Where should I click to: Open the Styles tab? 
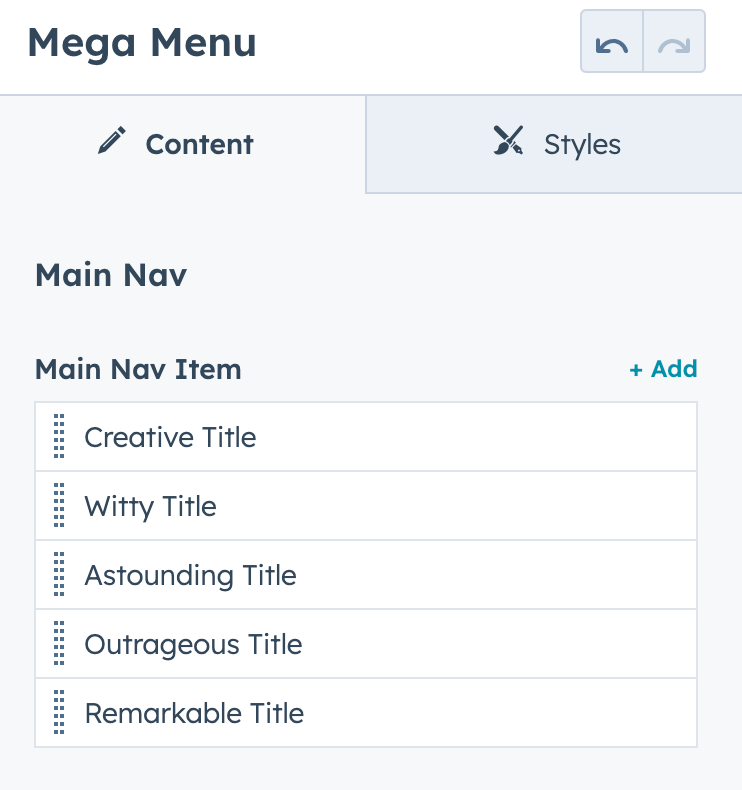pos(581,144)
